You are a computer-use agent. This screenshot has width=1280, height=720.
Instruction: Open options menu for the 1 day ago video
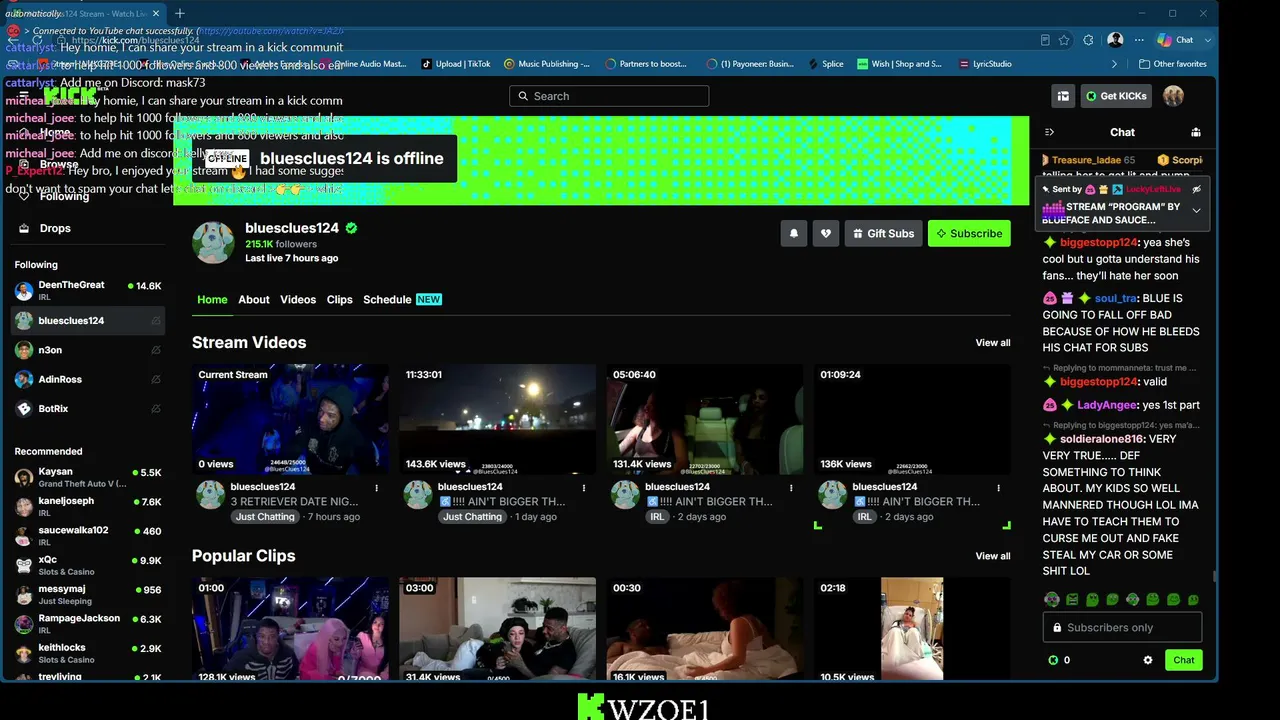click(x=584, y=488)
